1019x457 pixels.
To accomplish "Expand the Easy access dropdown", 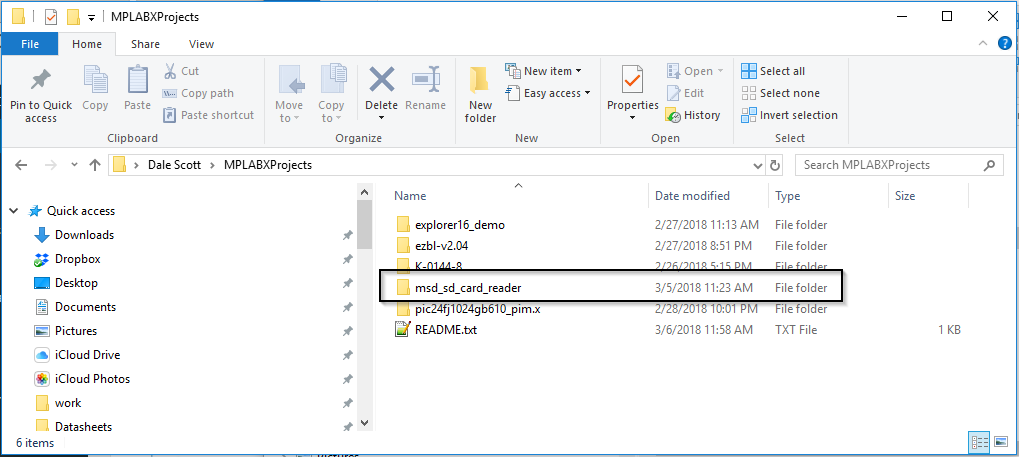I will [x=587, y=93].
